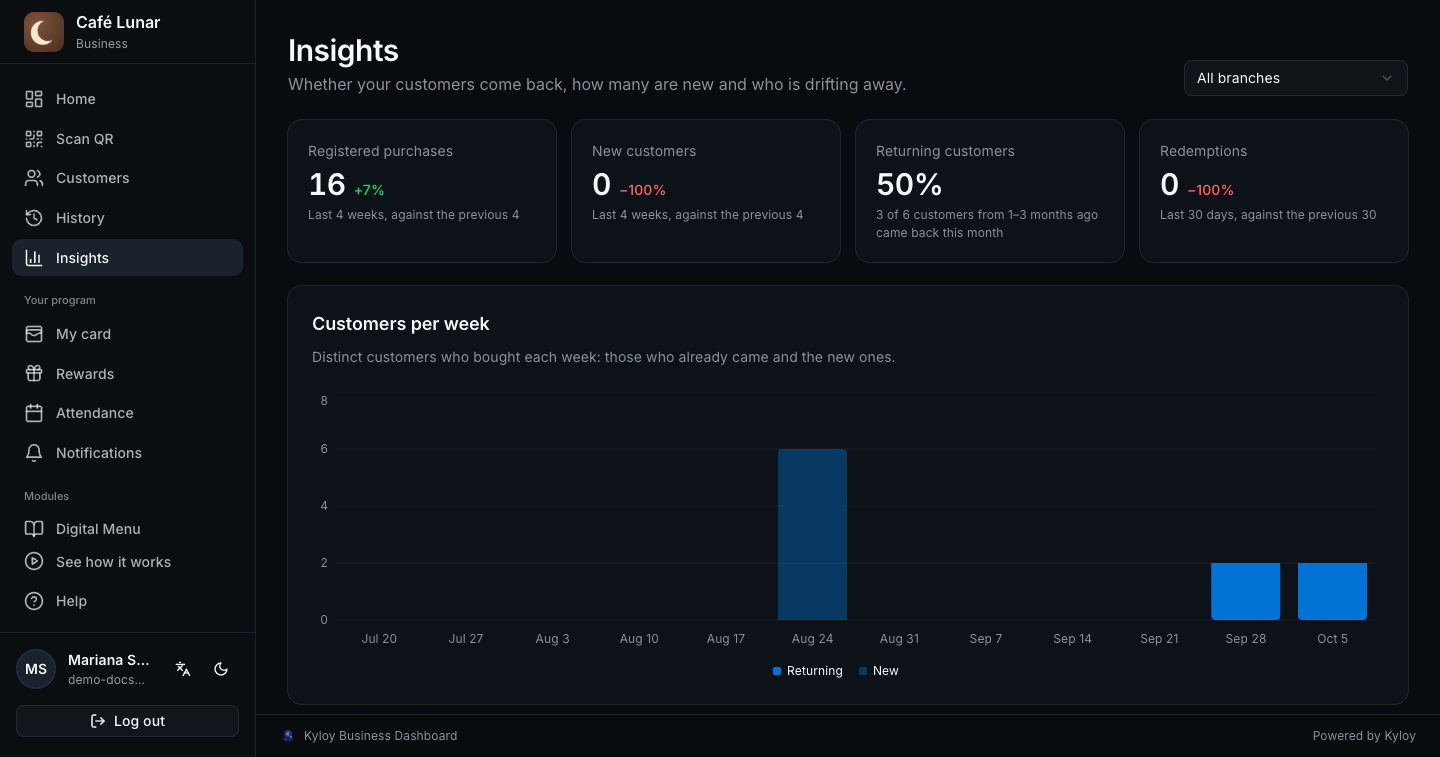
Task: Open the All branches dropdown
Action: point(1295,78)
